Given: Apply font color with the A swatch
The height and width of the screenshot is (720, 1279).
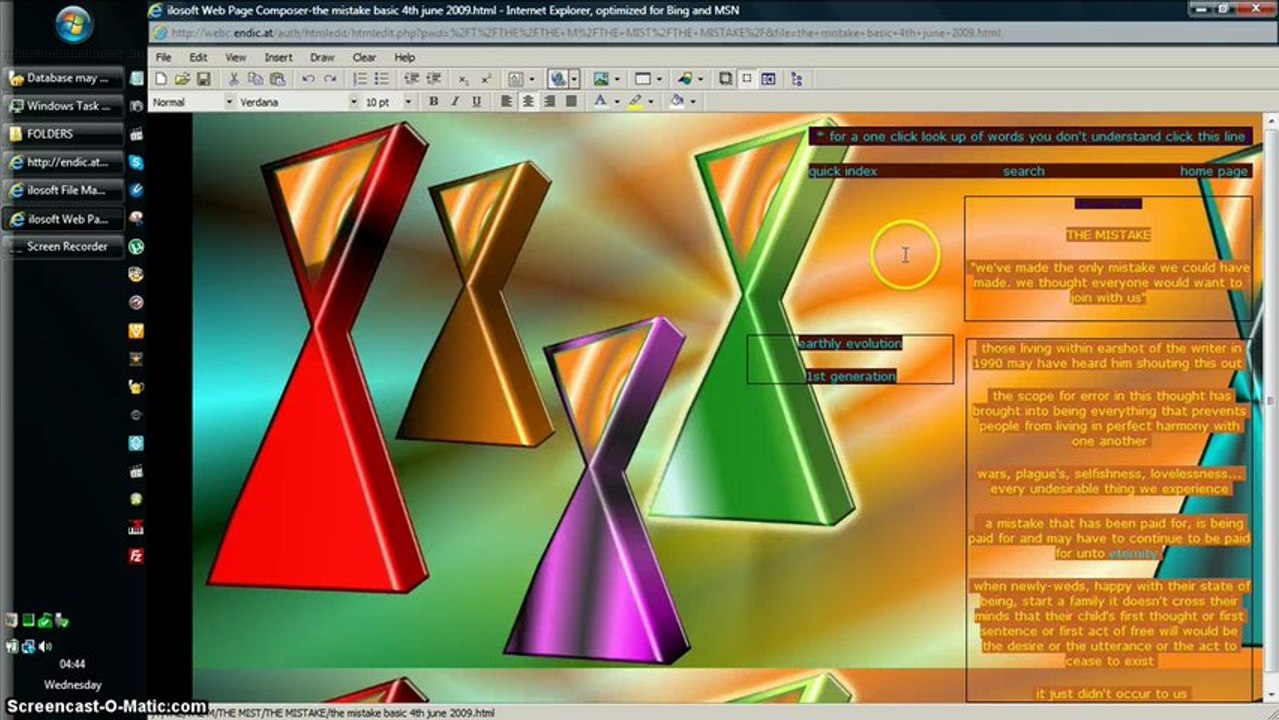Looking at the screenshot, I should coord(600,101).
